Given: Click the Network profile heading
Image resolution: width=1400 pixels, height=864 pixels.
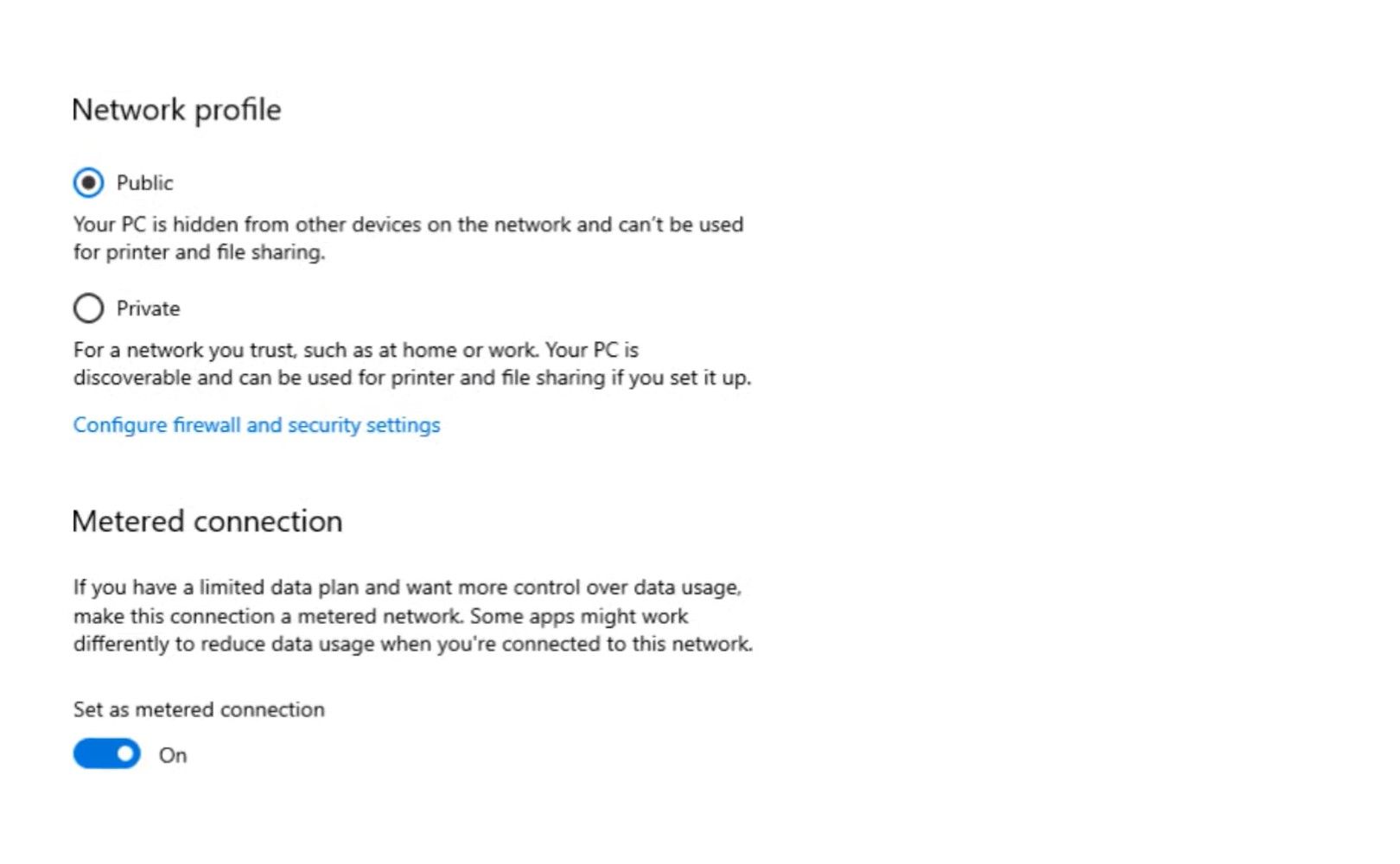Looking at the screenshot, I should tap(176, 110).
